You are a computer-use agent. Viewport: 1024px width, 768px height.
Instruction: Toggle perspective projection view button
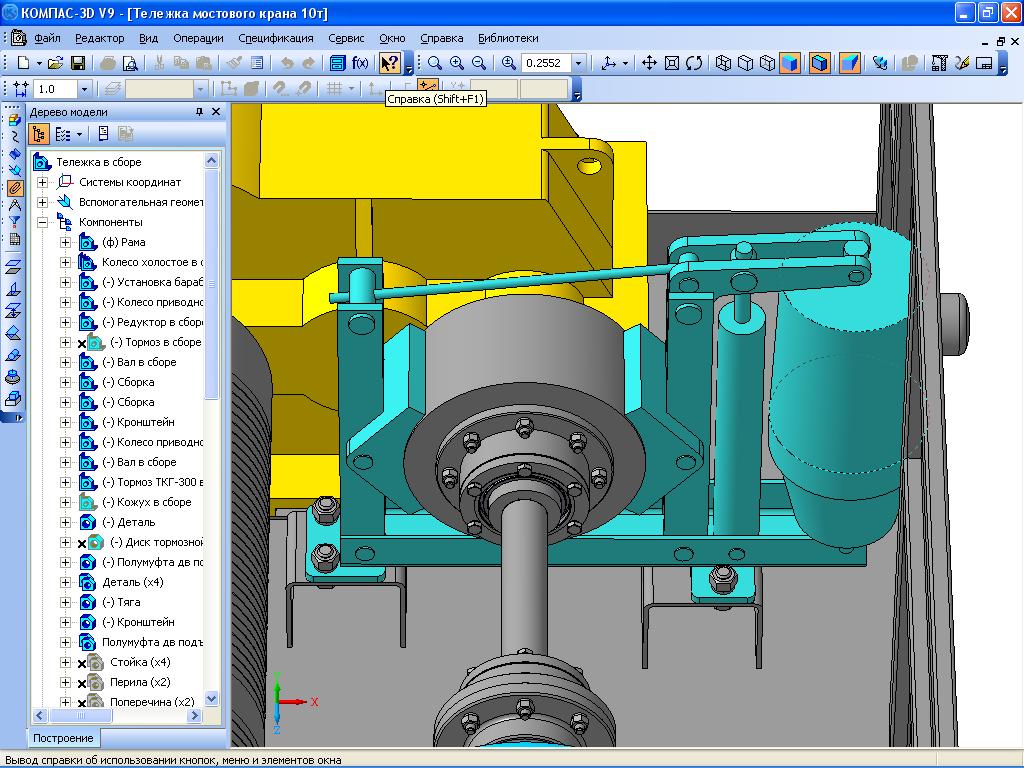point(849,63)
